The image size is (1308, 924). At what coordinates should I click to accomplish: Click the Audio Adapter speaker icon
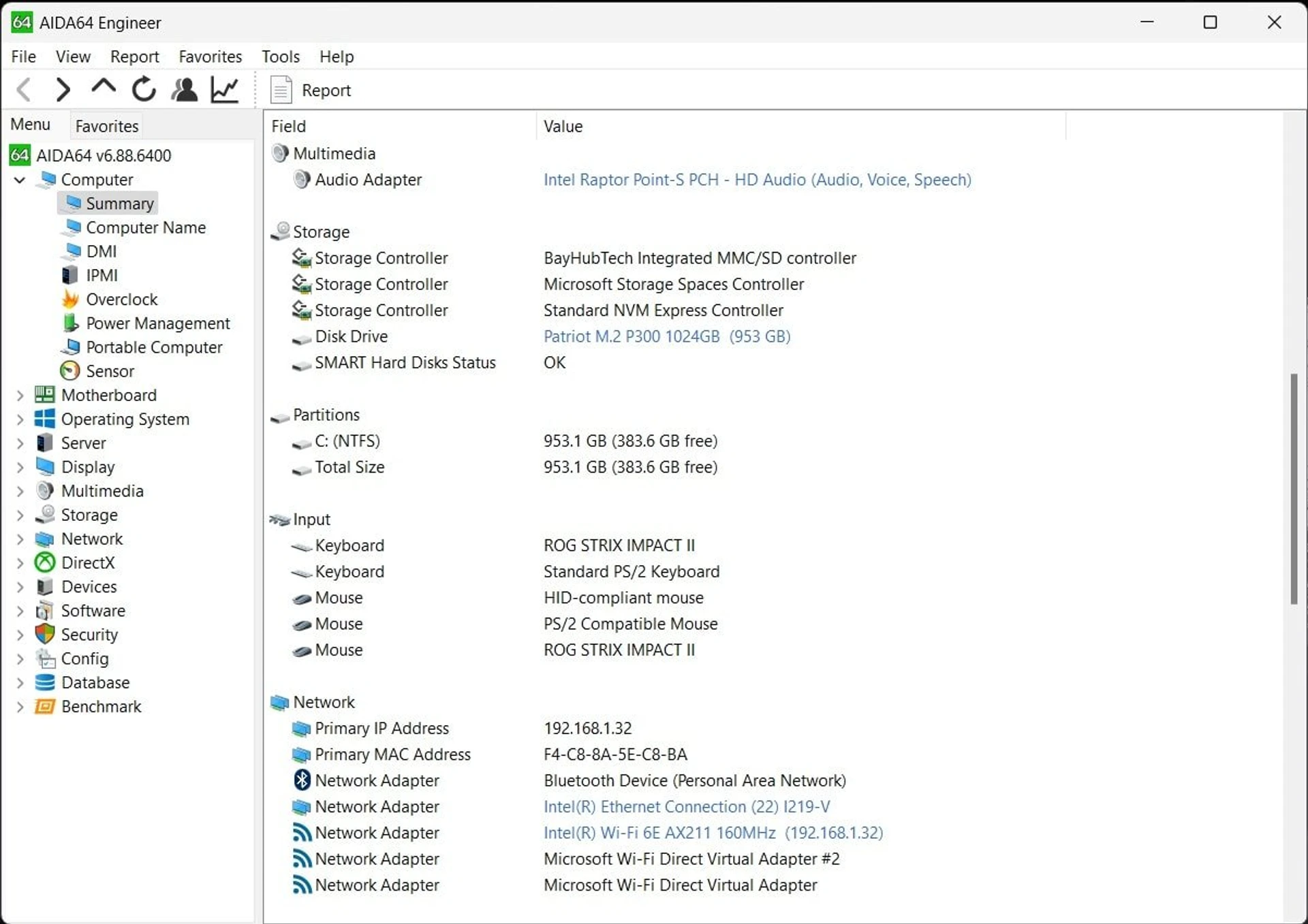[x=302, y=179]
